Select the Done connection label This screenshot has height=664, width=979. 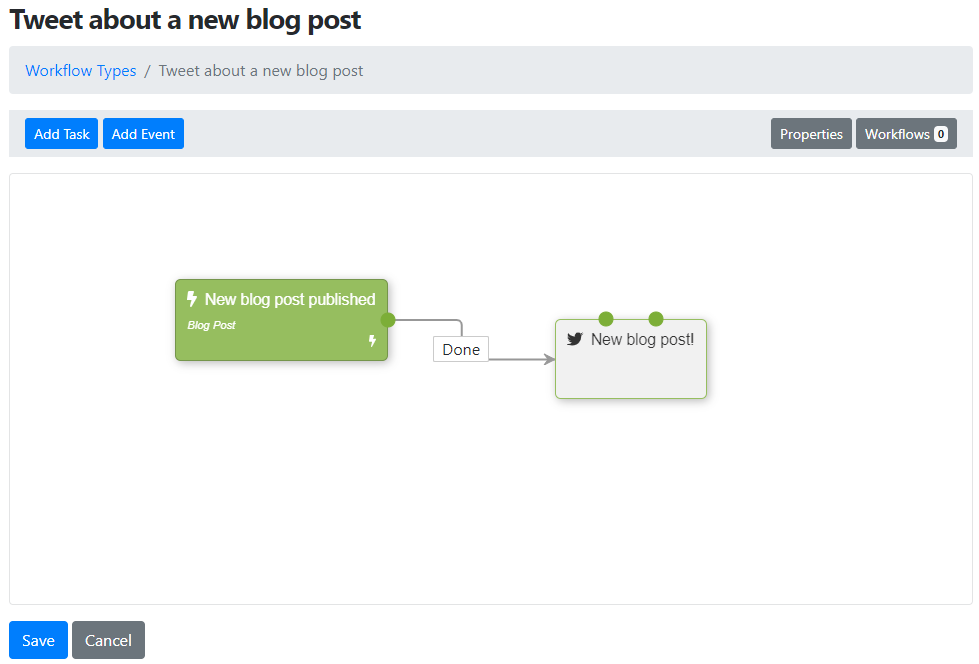pos(461,349)
